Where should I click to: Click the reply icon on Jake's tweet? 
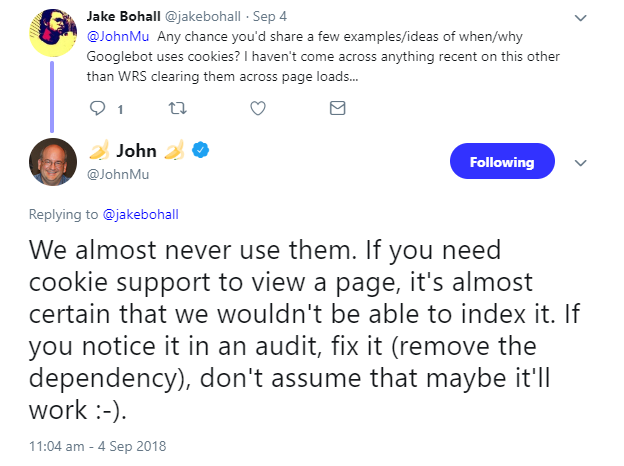[98, 107]
